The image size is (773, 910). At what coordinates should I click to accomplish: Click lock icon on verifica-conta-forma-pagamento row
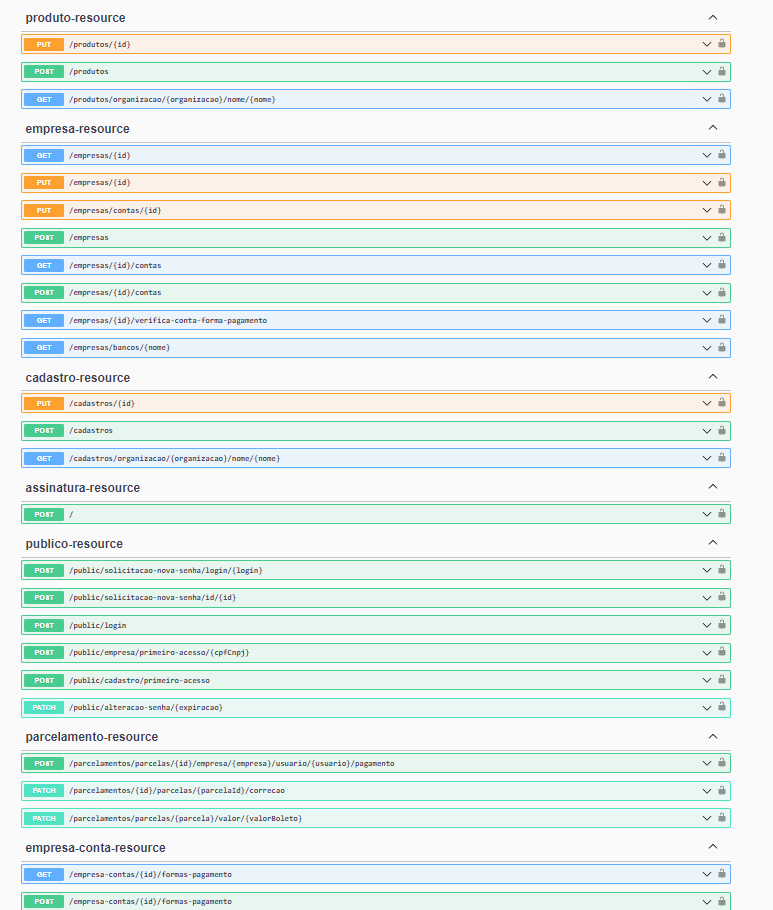tap(722, 320)
